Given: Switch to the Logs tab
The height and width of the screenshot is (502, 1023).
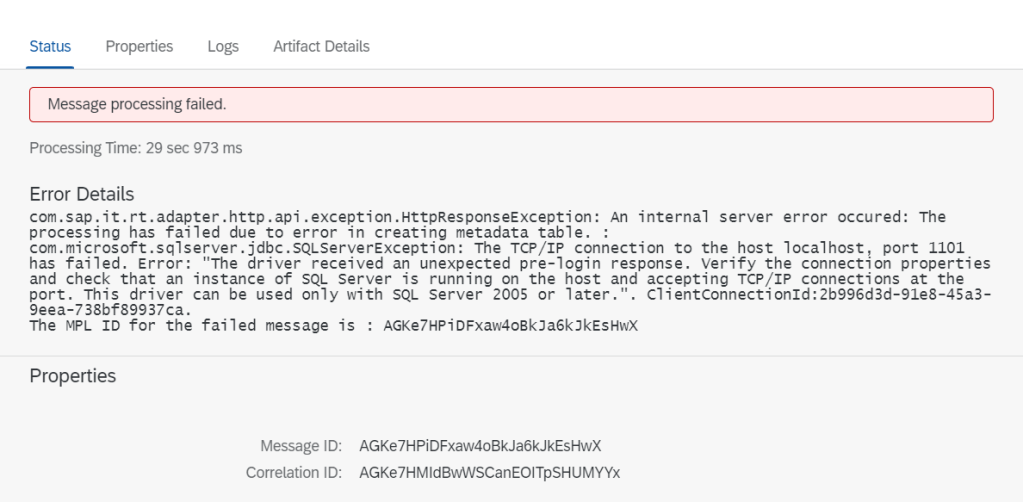Looking at the screenshot, I should [x=223, y=46].
